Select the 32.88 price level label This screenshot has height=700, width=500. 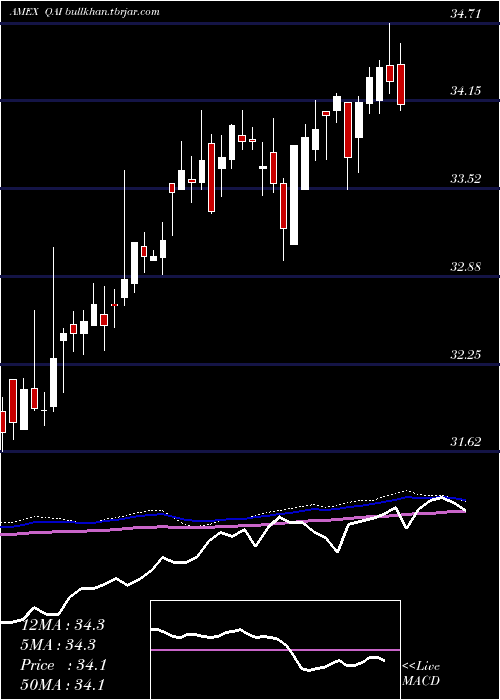[465, 267]
